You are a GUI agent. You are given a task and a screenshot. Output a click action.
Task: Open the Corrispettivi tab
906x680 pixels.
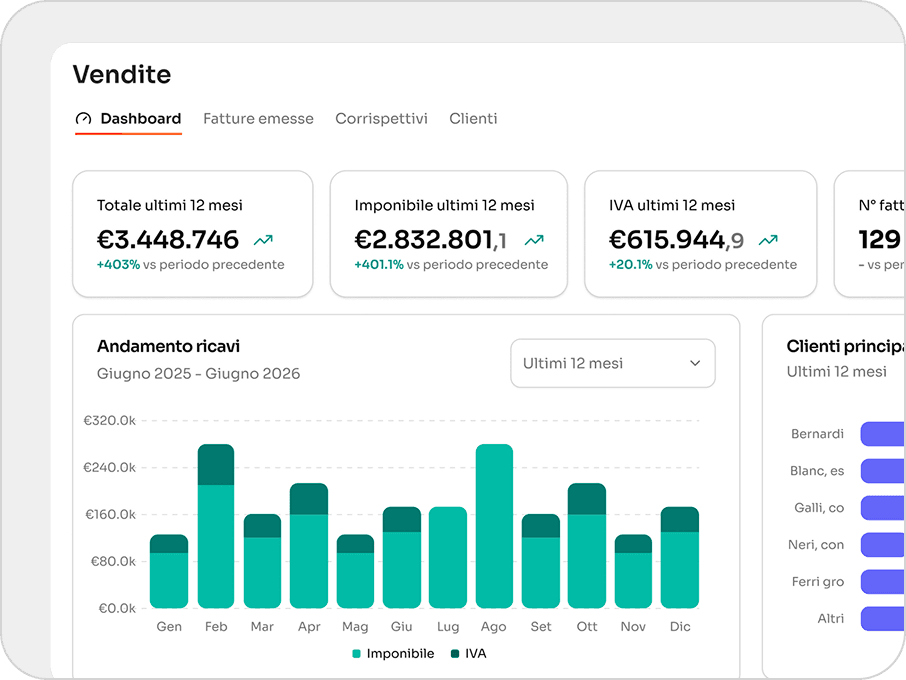[381, 118]
